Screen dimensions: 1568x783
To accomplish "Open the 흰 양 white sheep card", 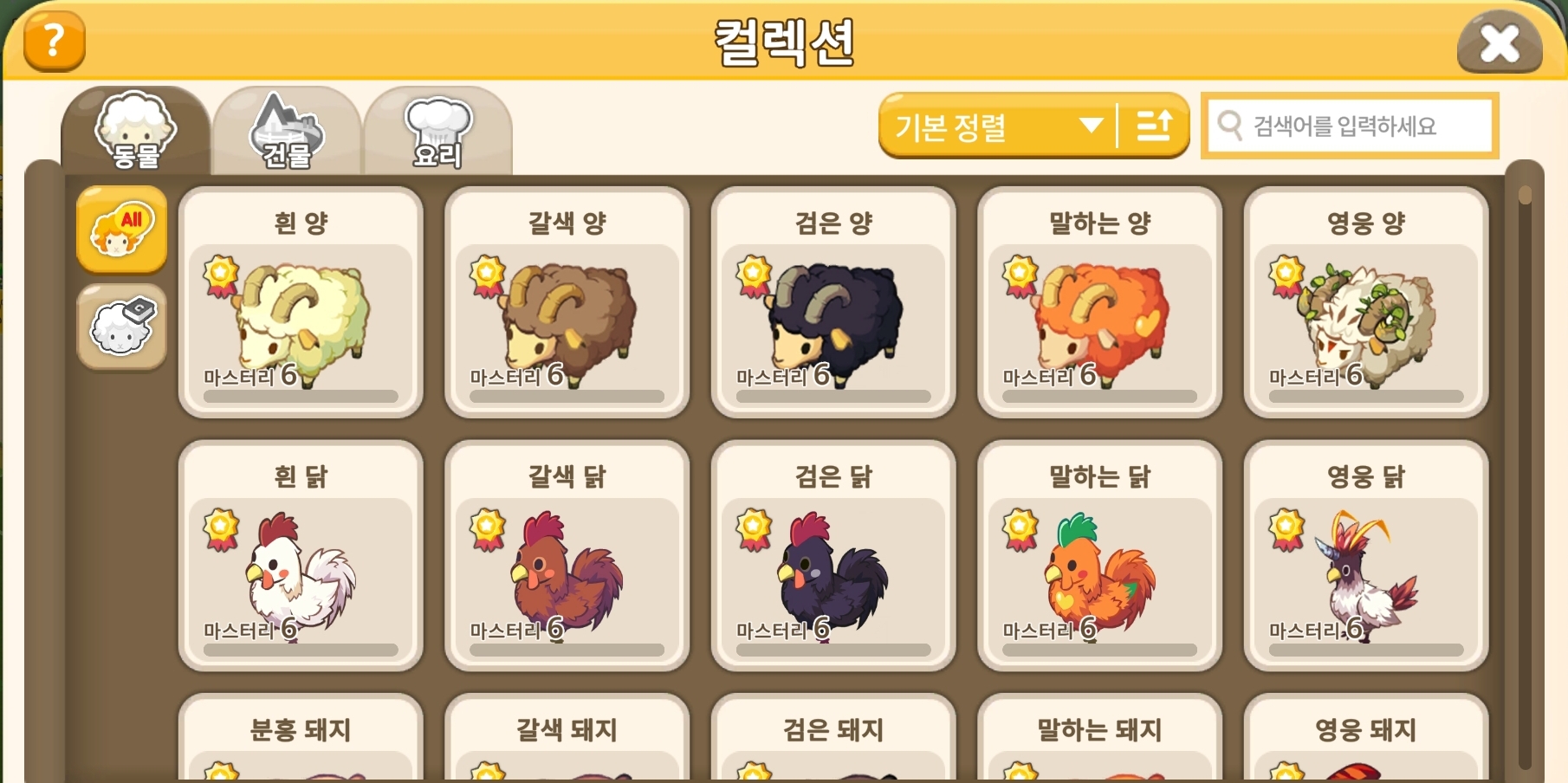I will pos(301,303).
